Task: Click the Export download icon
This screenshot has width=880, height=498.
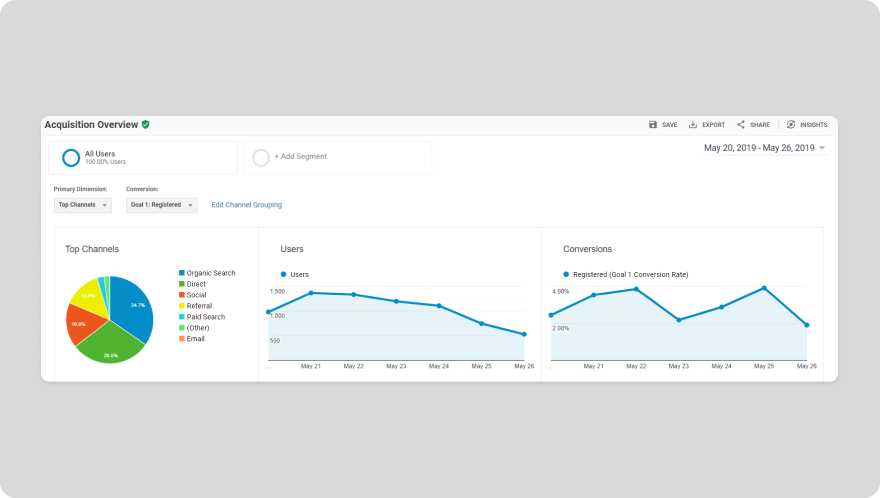Action: coord(693,125)
